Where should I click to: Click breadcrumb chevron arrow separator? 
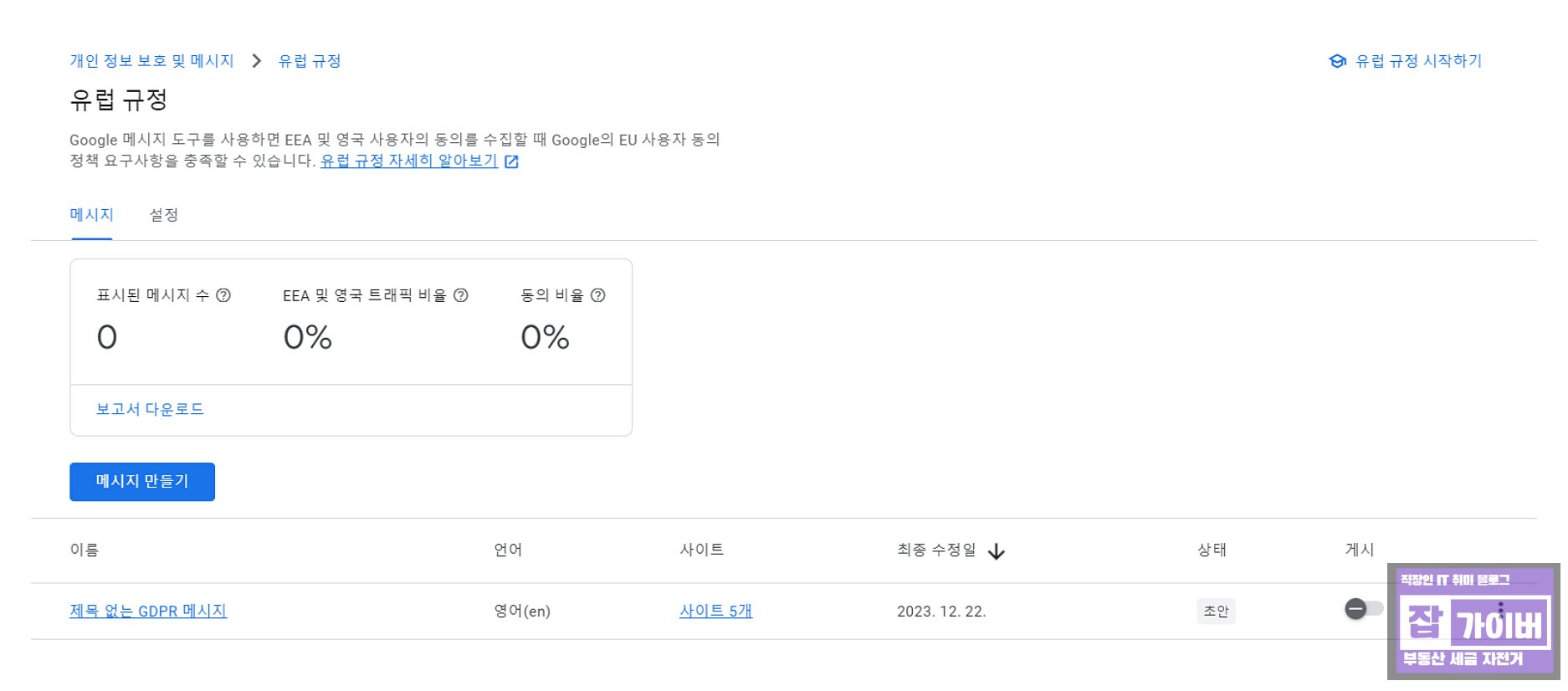257,61
